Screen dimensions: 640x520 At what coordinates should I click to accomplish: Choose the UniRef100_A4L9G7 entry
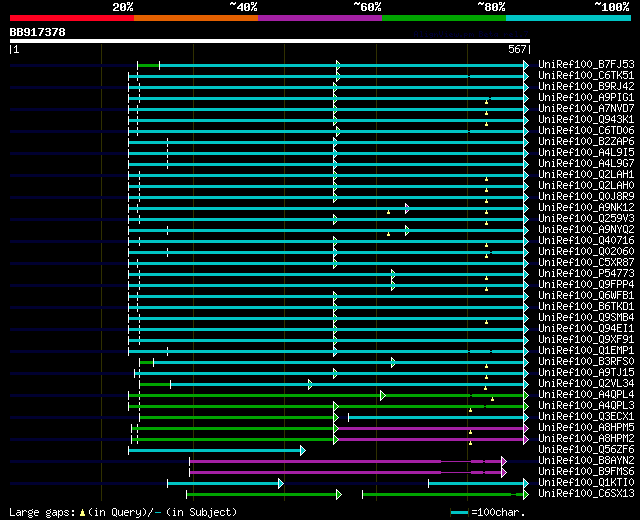586,164
